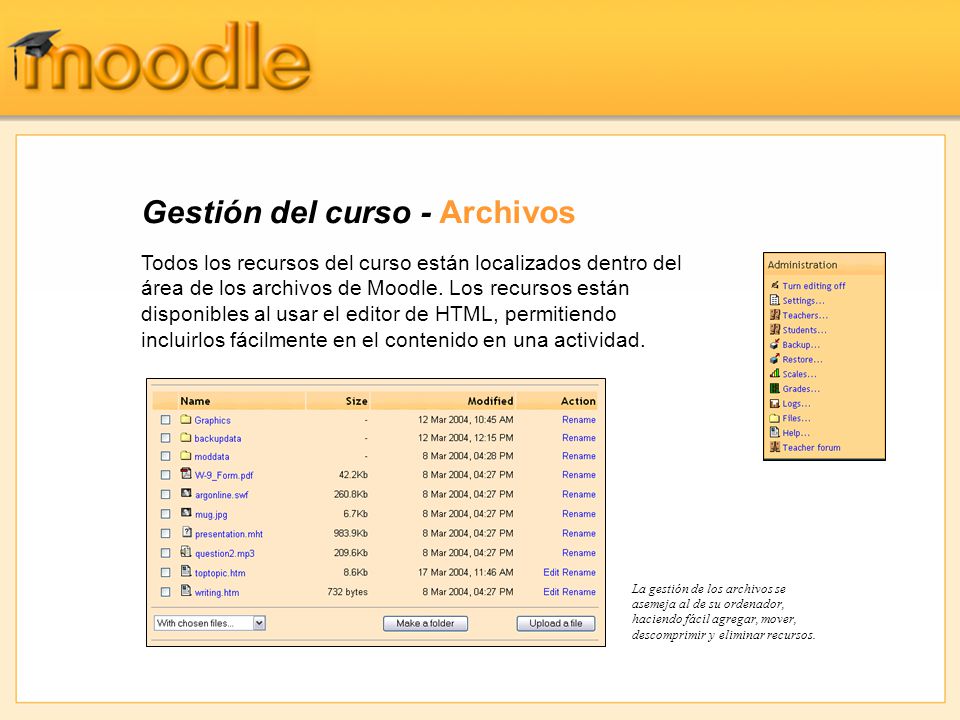Check the box for backupdata folder

click(x=165, y=438)
